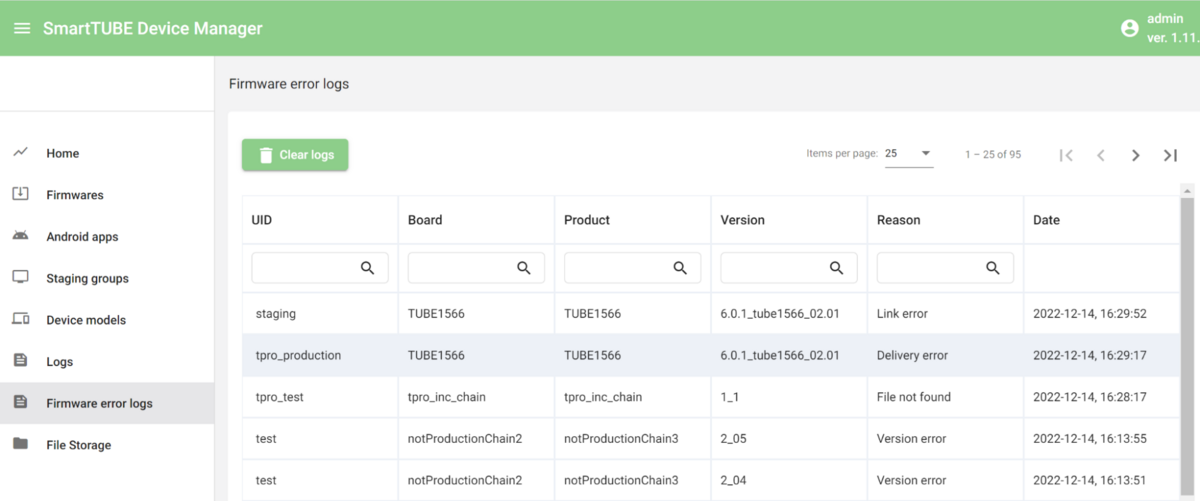This screenshot has width=1200, height=501.
Task: Go to first page of results
Action: [1066, 155]
